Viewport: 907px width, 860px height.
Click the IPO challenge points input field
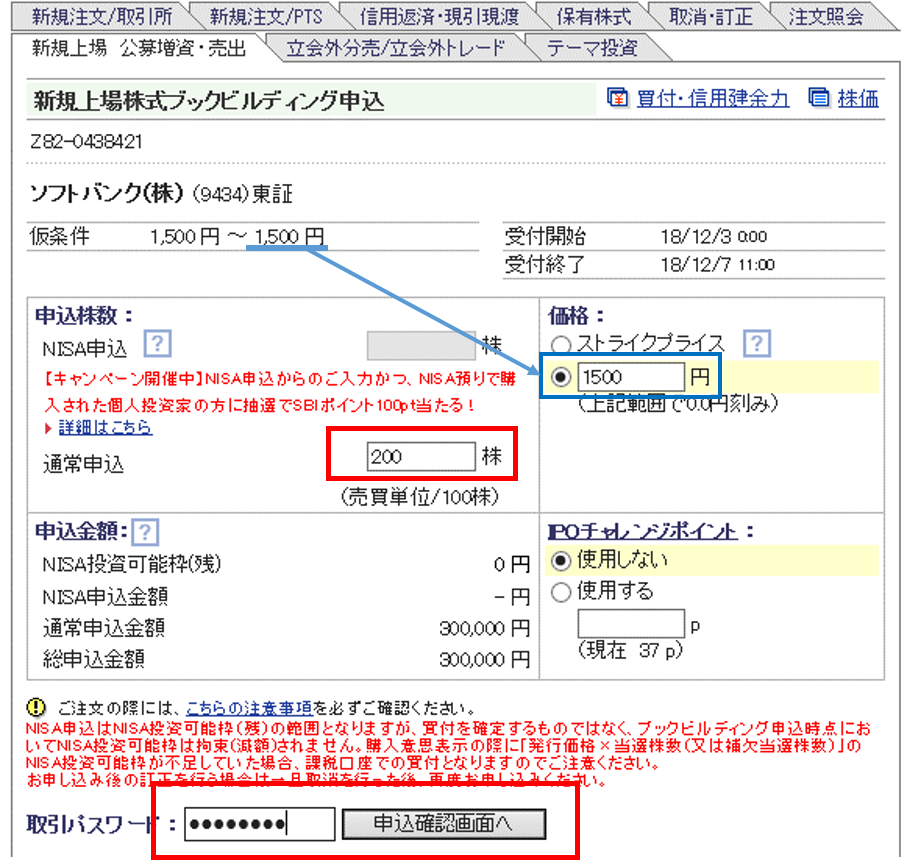pos(631,623)
